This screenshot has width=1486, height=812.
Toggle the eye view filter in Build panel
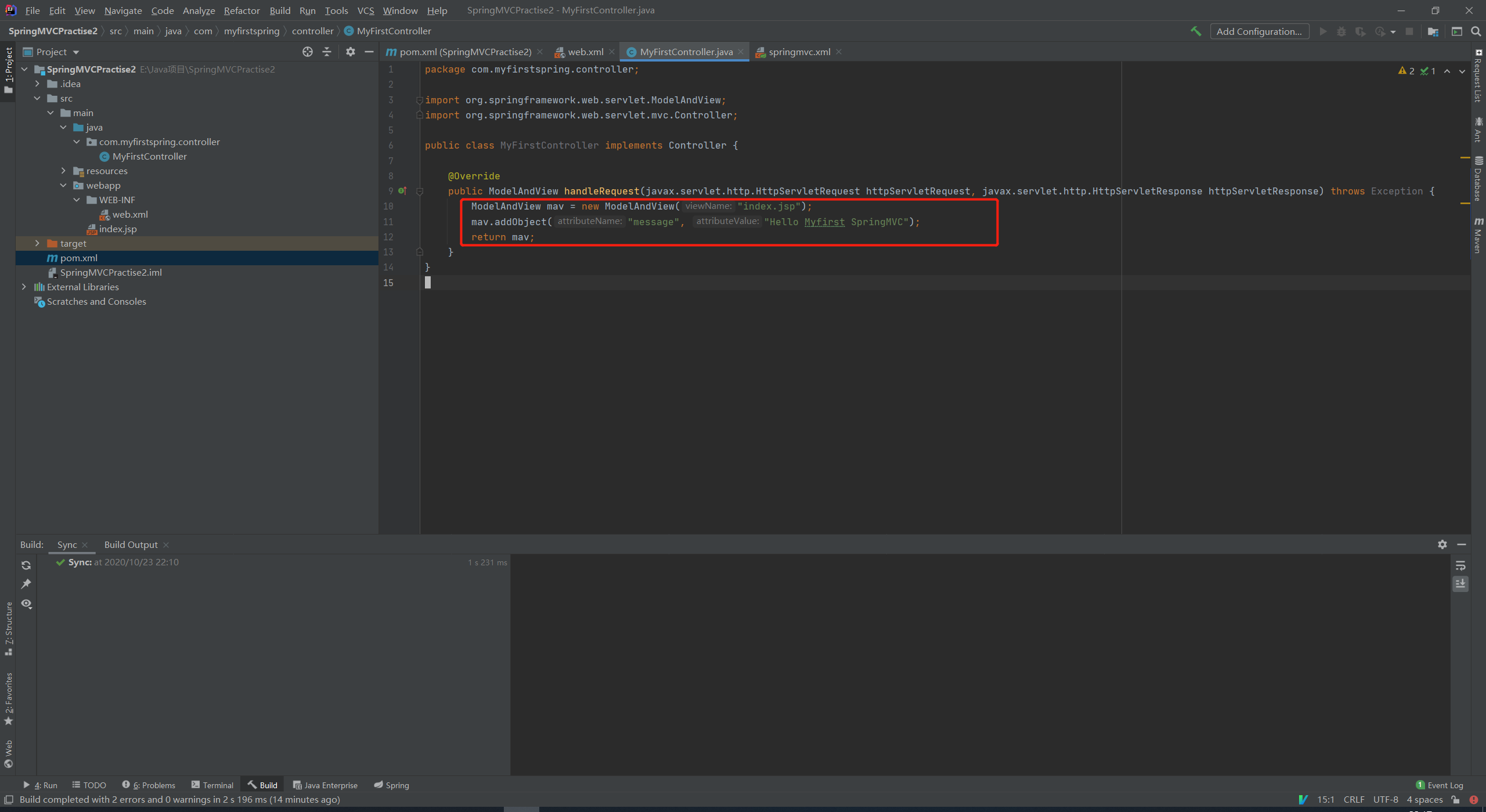click(x=26, y=604)
